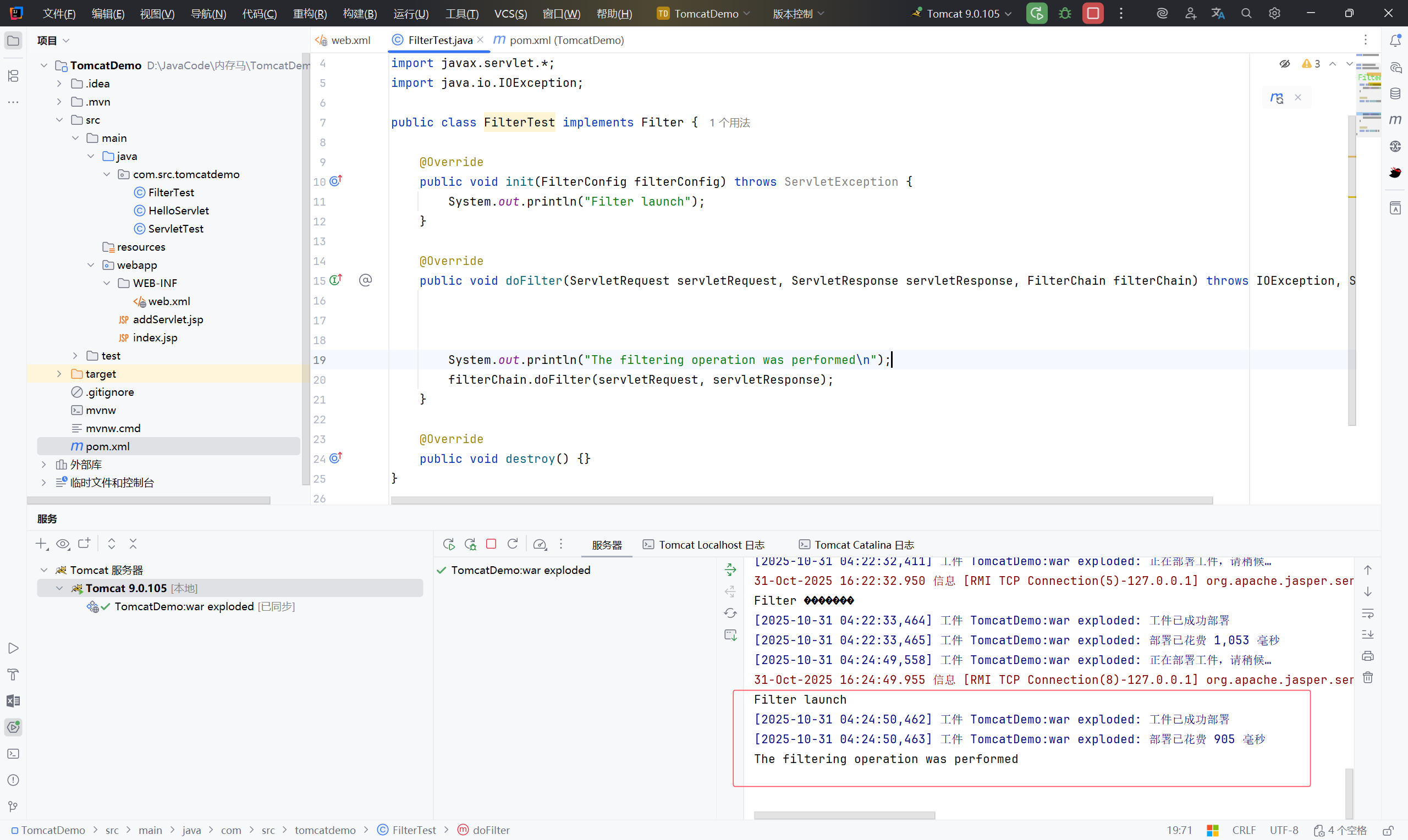Open the Git tool window icon
1408x840 pixels.
pos(13,806)
